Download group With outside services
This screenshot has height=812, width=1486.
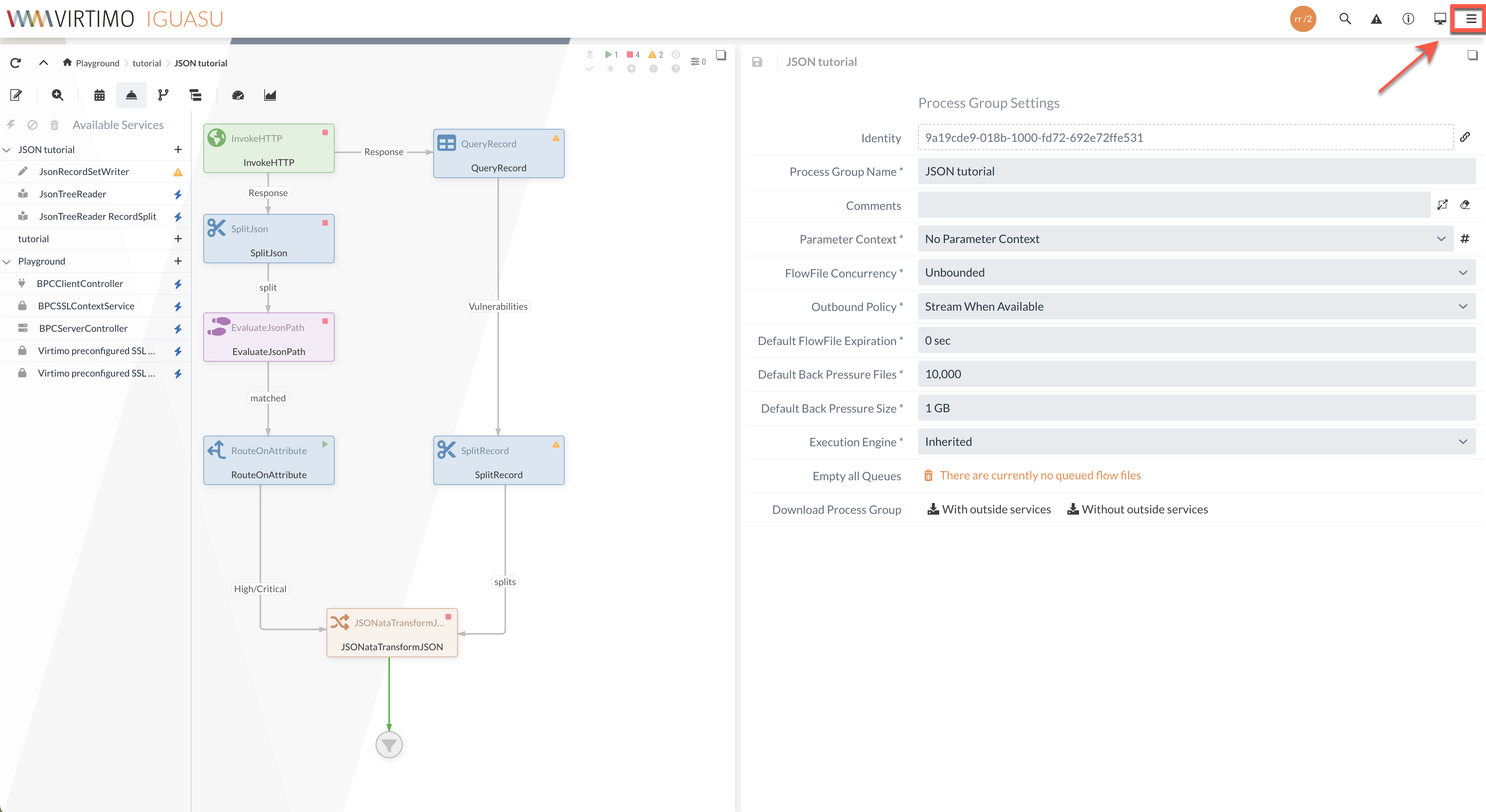tap(989, 509)
